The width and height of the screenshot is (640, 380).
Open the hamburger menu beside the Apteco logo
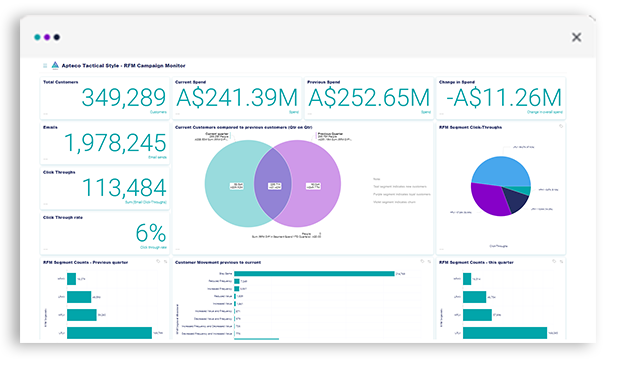tap(45, 66)
